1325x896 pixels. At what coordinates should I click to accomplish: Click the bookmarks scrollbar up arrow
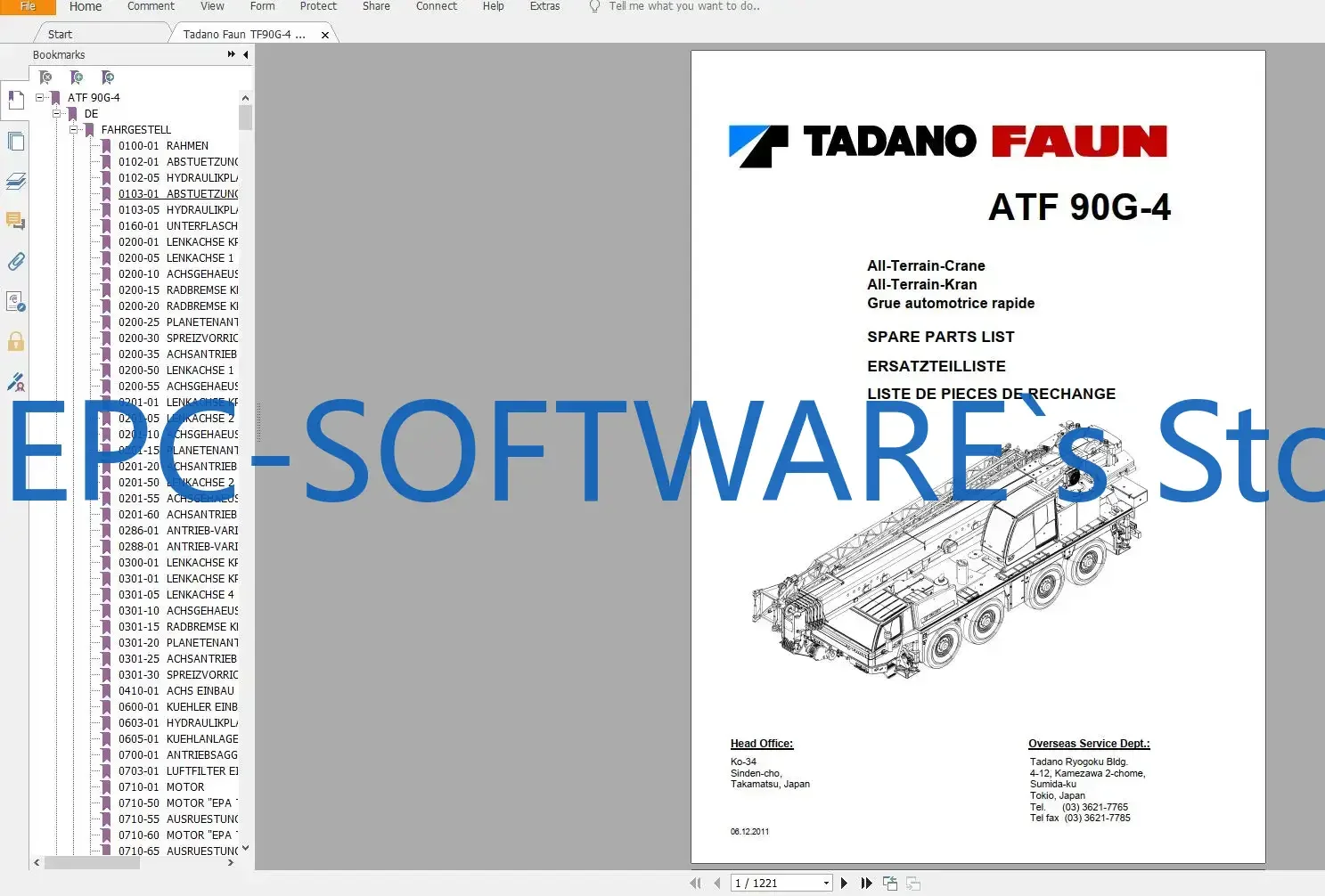coord(245,98)
